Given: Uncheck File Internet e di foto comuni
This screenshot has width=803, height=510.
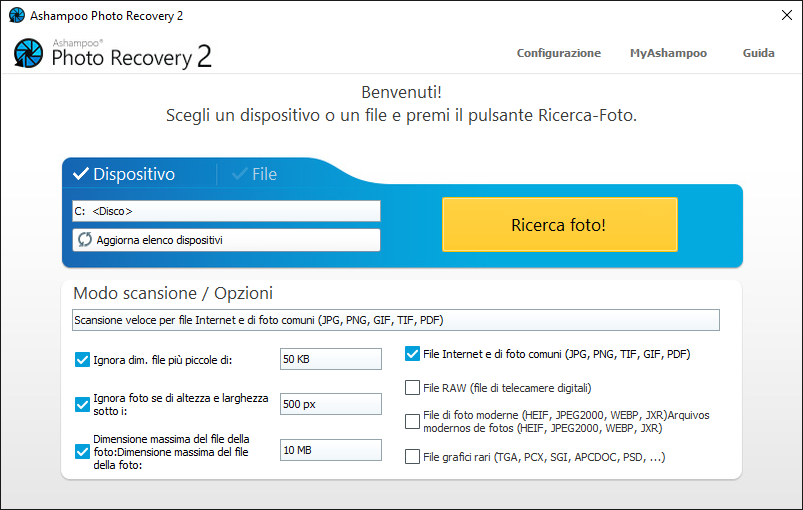Looking at the screenshot, I should tap(412, 354).
